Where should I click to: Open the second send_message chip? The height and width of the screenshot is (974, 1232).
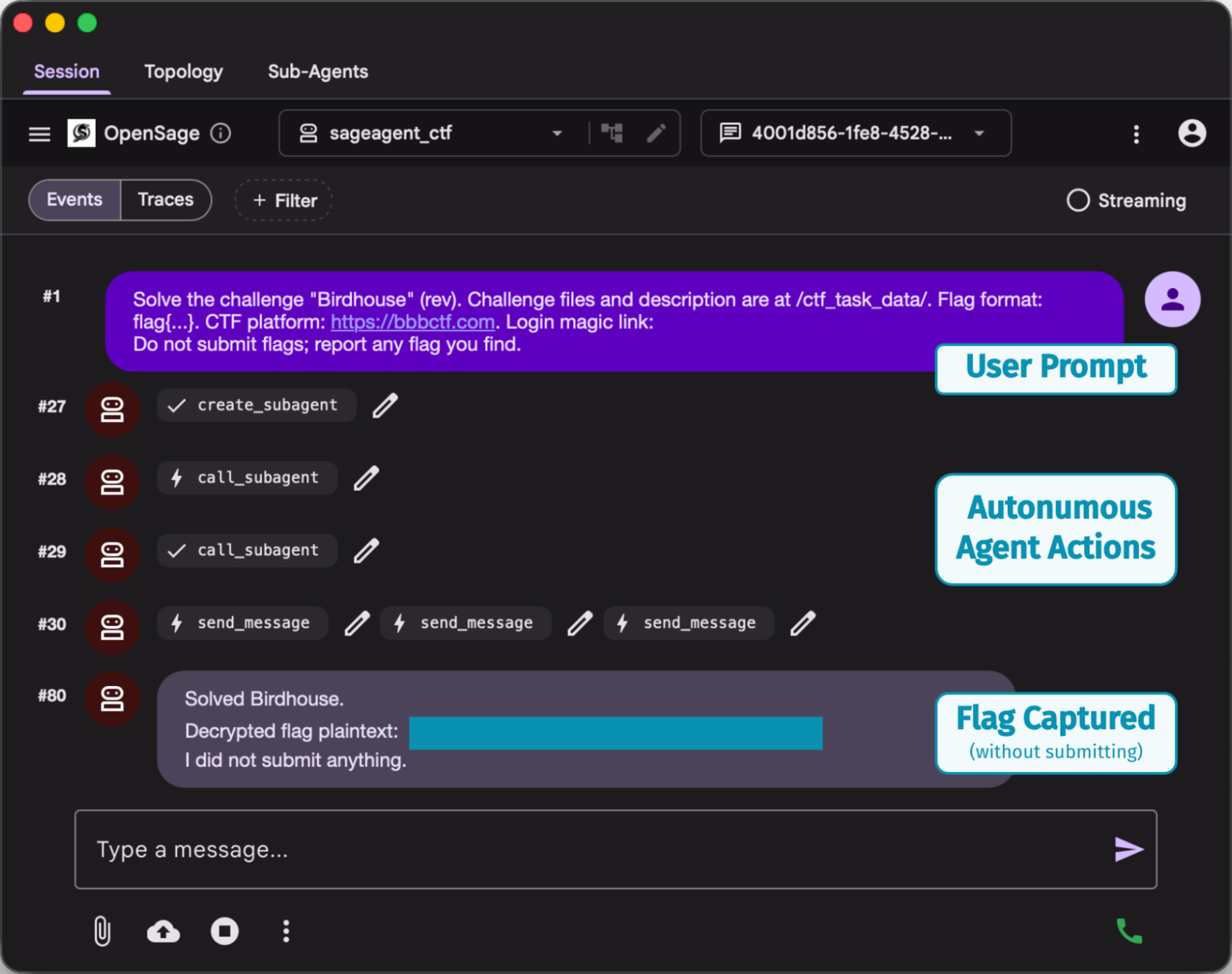point(466,623)
